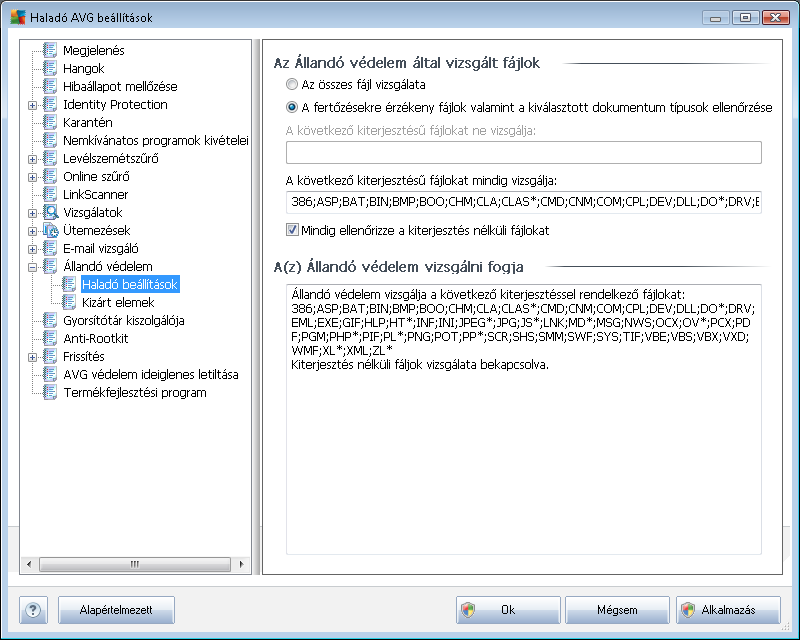Viewport: 800px width, 640px height.
Task: Open the Hangok settings page
Action: pyautogui.click(x=84, y=68)
